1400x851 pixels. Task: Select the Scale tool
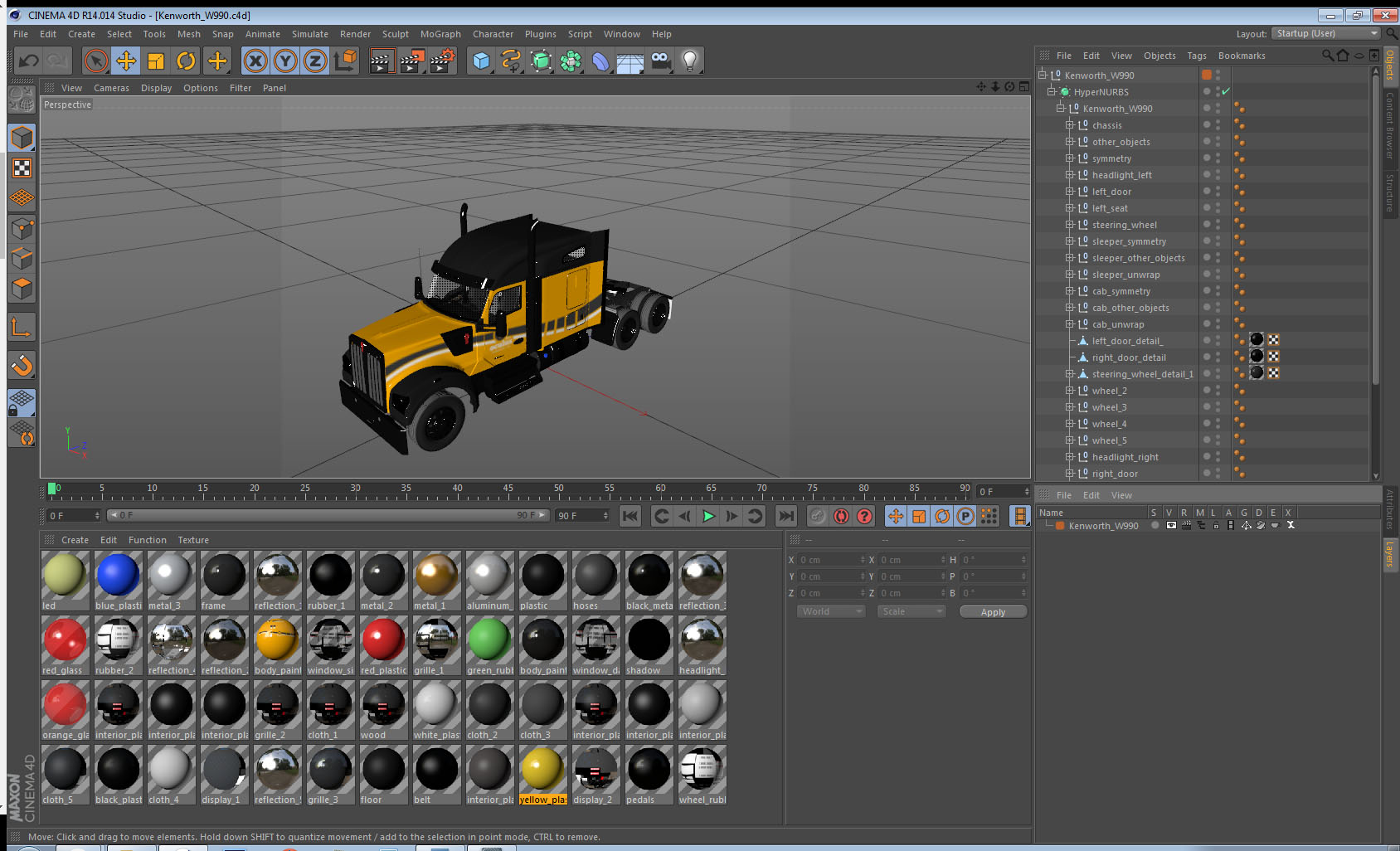[156, 61]
